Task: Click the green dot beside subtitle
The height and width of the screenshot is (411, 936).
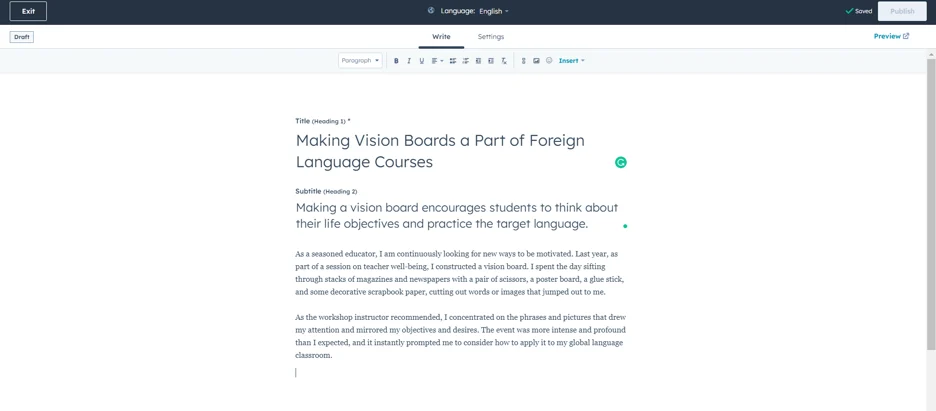Action: pyautogui.click(x=625, y=226)
